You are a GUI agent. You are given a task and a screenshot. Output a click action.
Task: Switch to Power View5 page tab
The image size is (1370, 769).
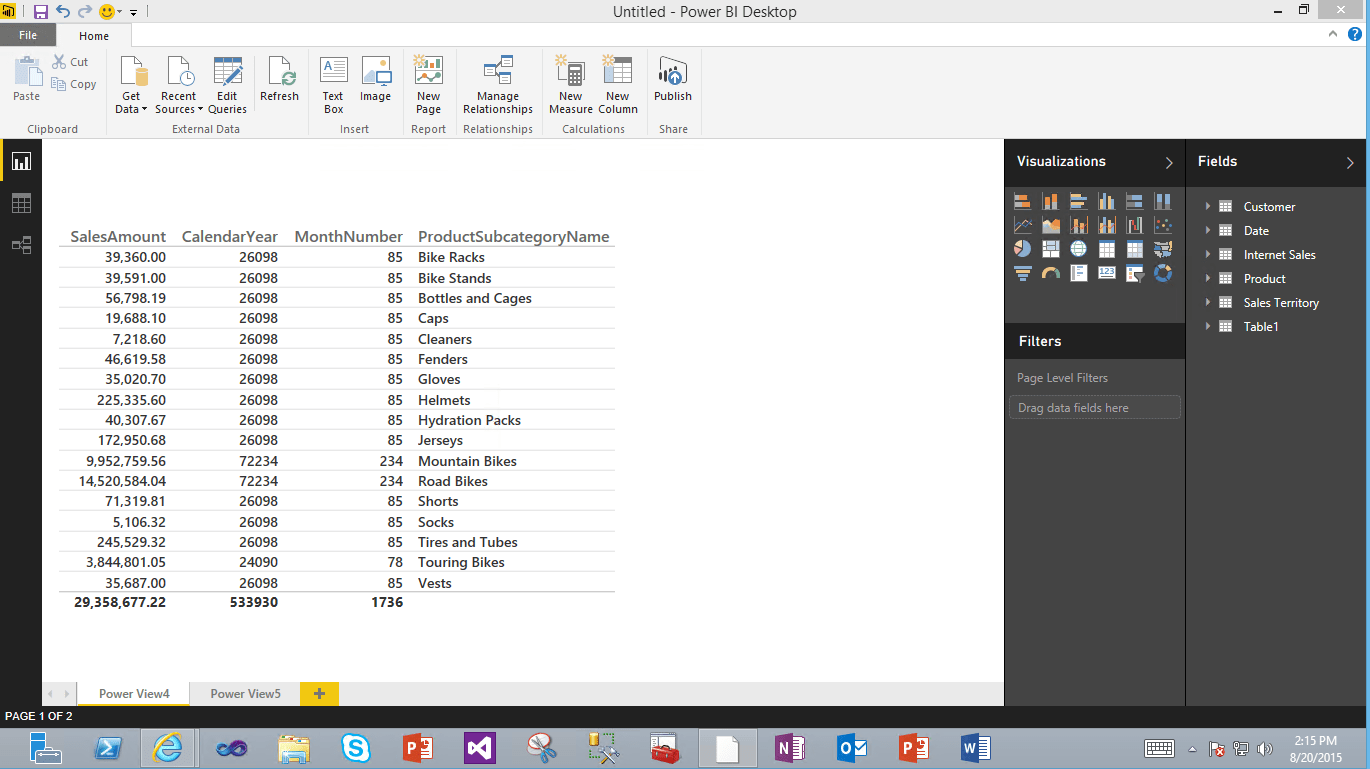(x=245, y=693)
